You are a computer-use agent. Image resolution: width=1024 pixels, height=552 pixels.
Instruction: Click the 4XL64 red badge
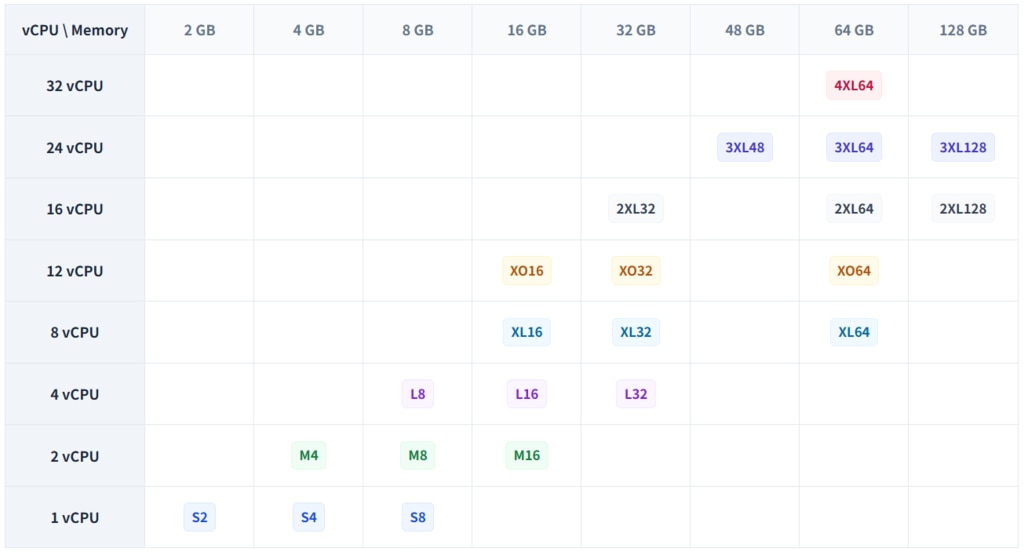pos(854,86)
